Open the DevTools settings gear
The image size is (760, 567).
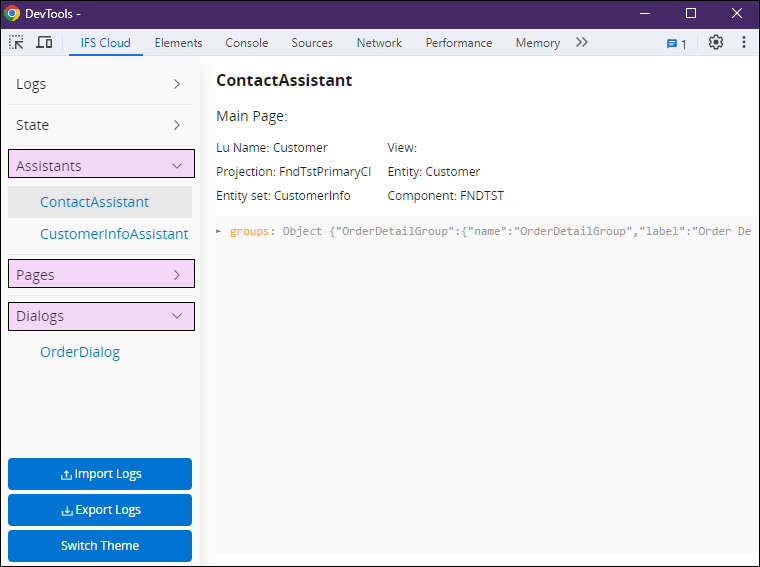716,43
